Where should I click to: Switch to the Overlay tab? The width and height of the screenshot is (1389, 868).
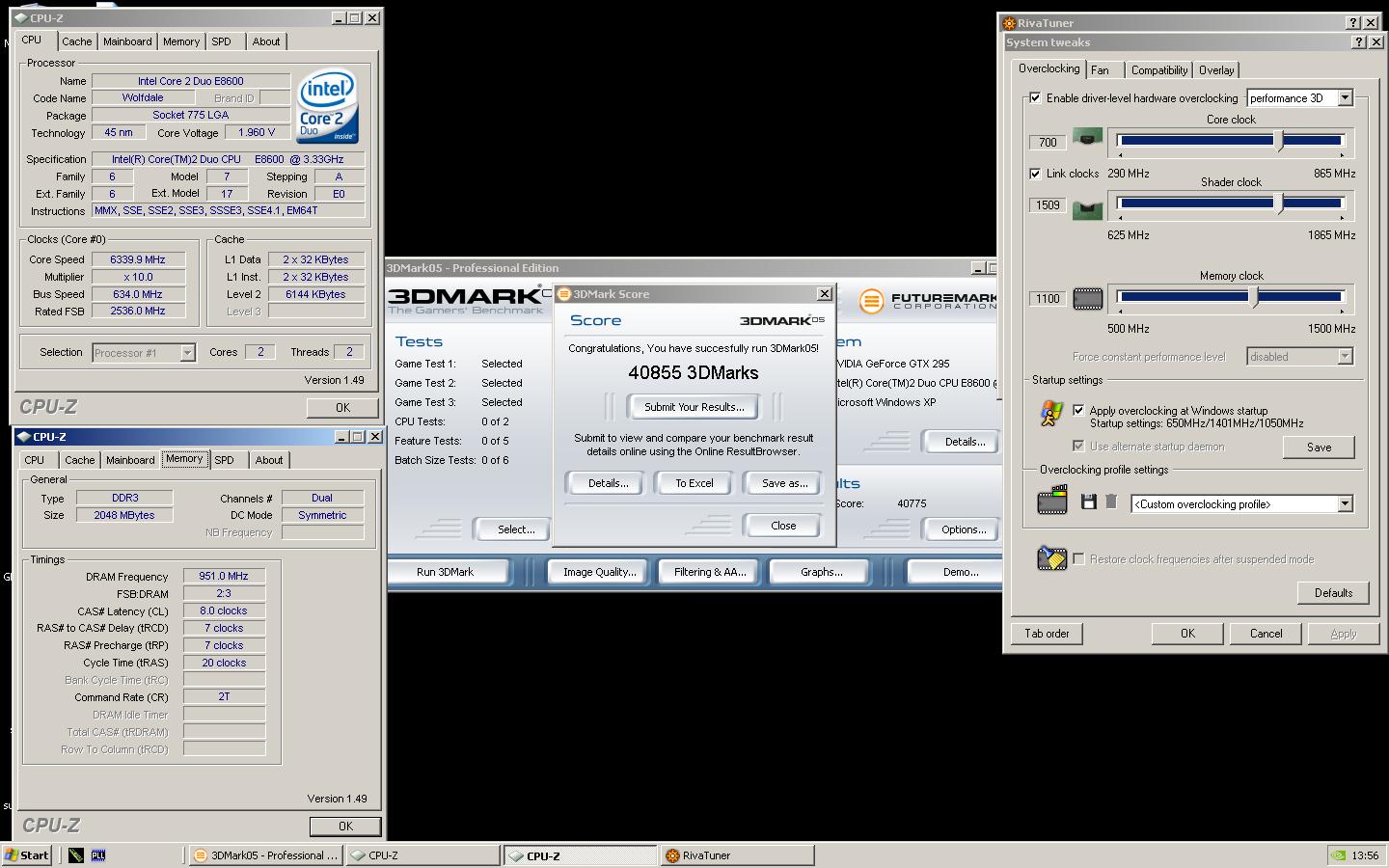pos(1216,70)
